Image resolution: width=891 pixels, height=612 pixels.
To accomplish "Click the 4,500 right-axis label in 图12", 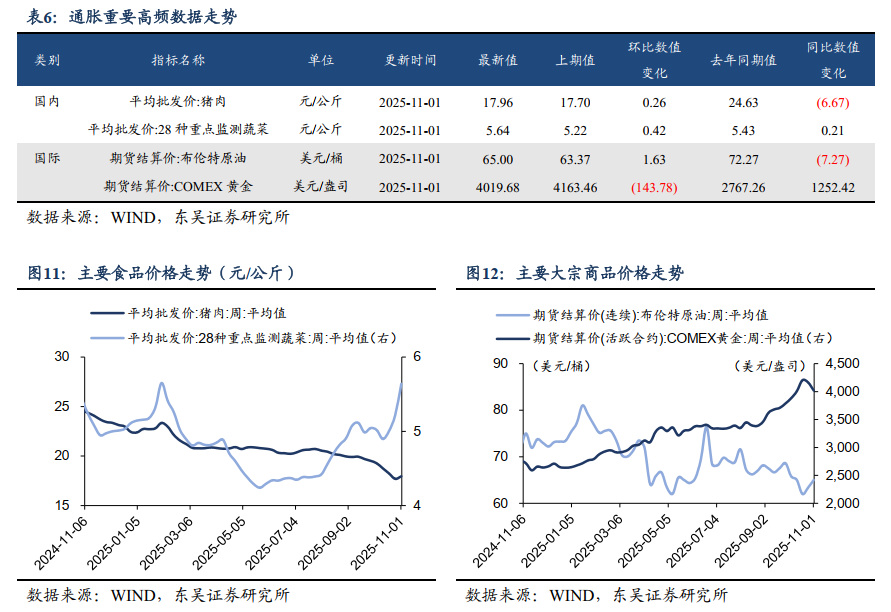I will click(x=853, y=363).
